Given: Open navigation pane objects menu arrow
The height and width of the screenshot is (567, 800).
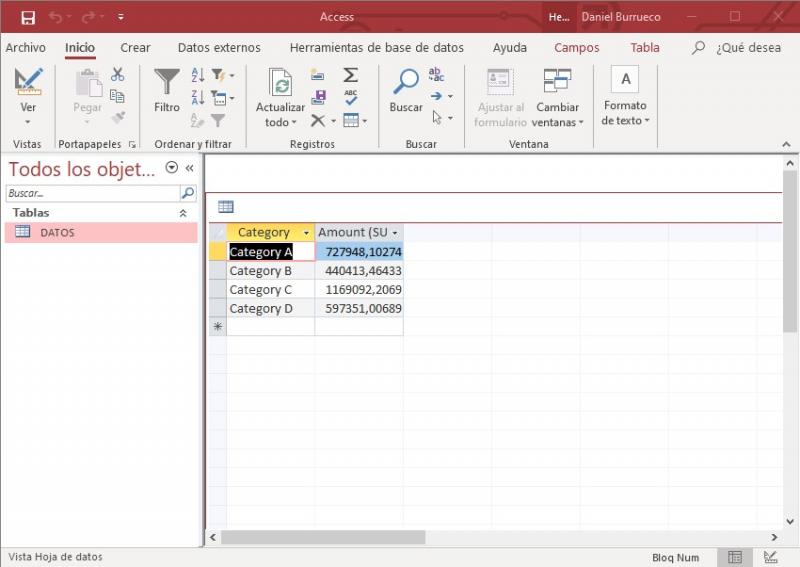Looking at the screenshot, I should pos(172,167).
